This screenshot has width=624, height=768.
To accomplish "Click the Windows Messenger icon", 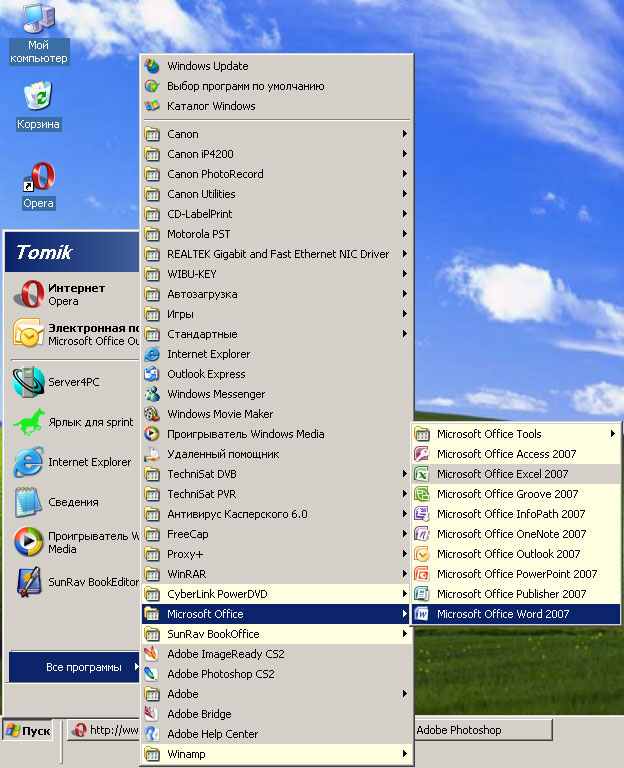I will point(152,394).
